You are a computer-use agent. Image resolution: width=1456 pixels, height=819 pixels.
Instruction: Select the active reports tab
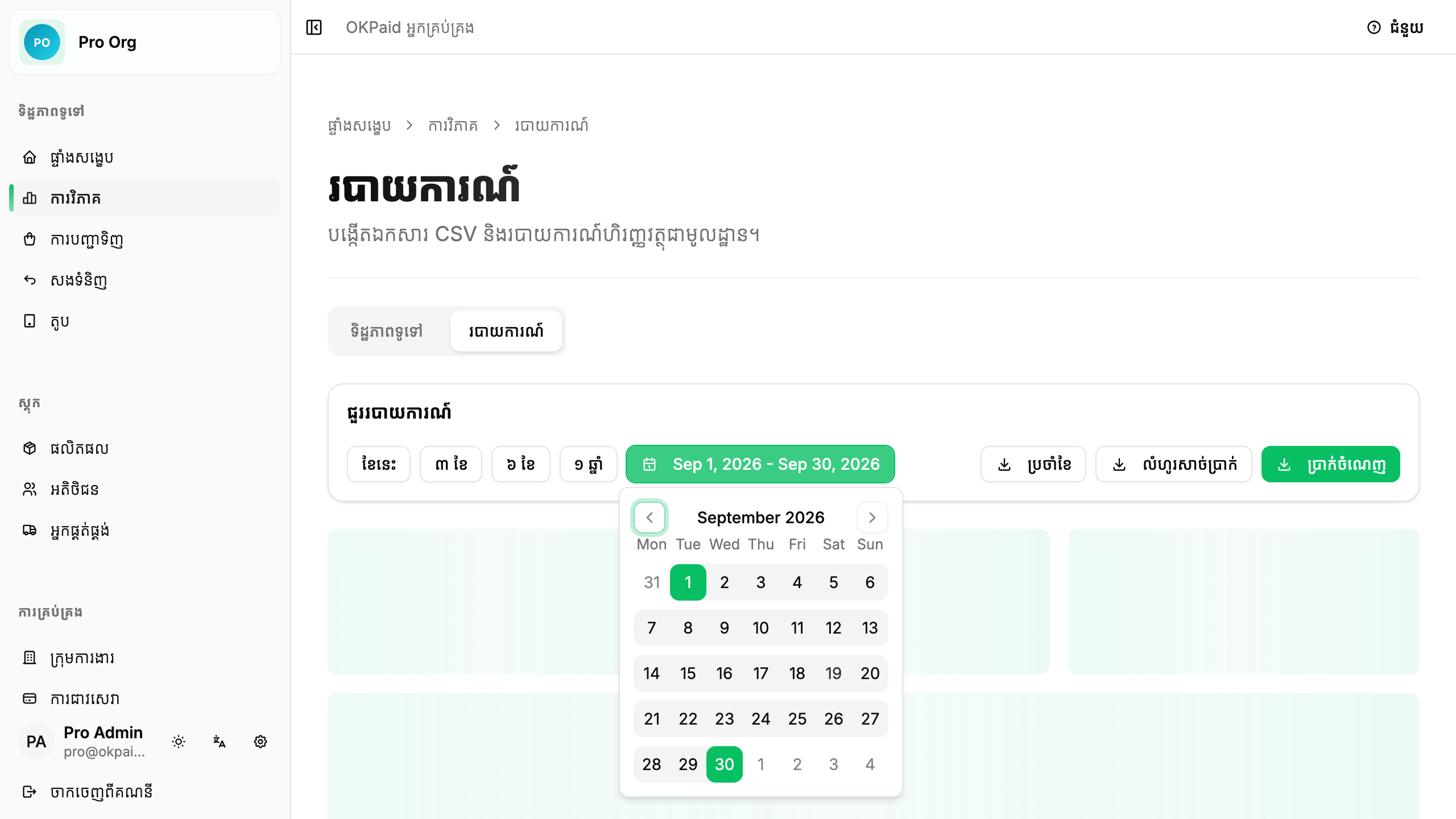tap(506, 331)
